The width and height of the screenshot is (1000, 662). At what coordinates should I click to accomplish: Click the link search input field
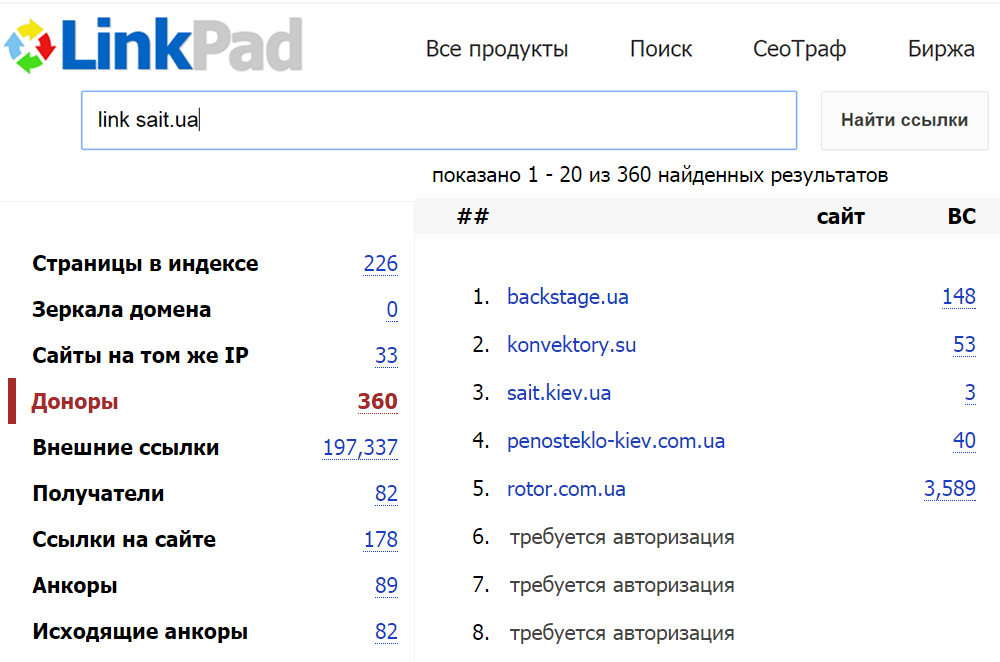coord(438,120)
